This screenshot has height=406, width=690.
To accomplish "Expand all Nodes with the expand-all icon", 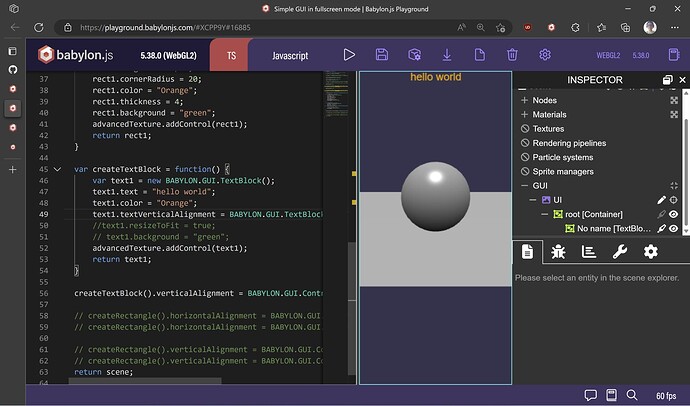I will click(x=674, y=100).
